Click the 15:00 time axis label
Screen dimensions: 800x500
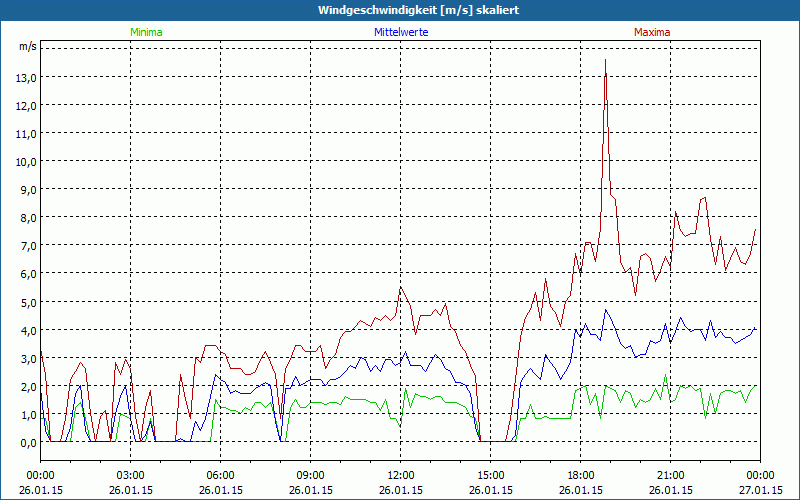pyautogui.click(x=490, y=475)
